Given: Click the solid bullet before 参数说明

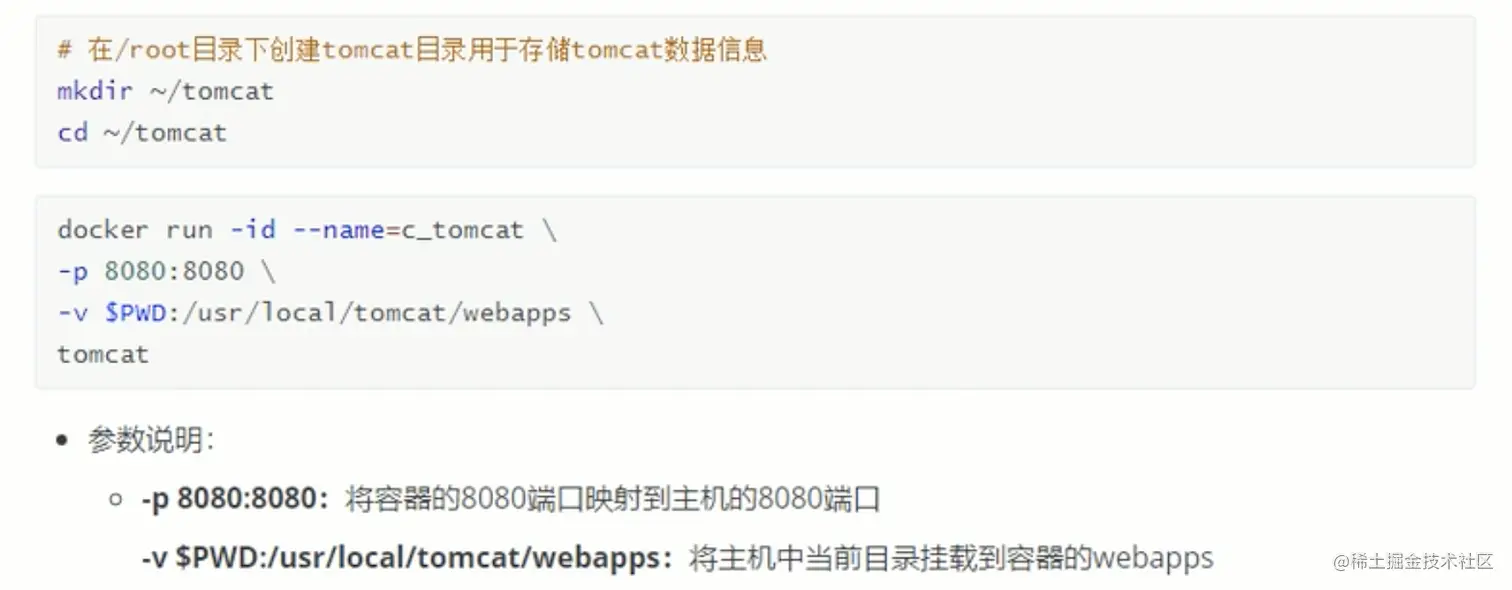Looking at the screenshot, I should tap(63, 441).
